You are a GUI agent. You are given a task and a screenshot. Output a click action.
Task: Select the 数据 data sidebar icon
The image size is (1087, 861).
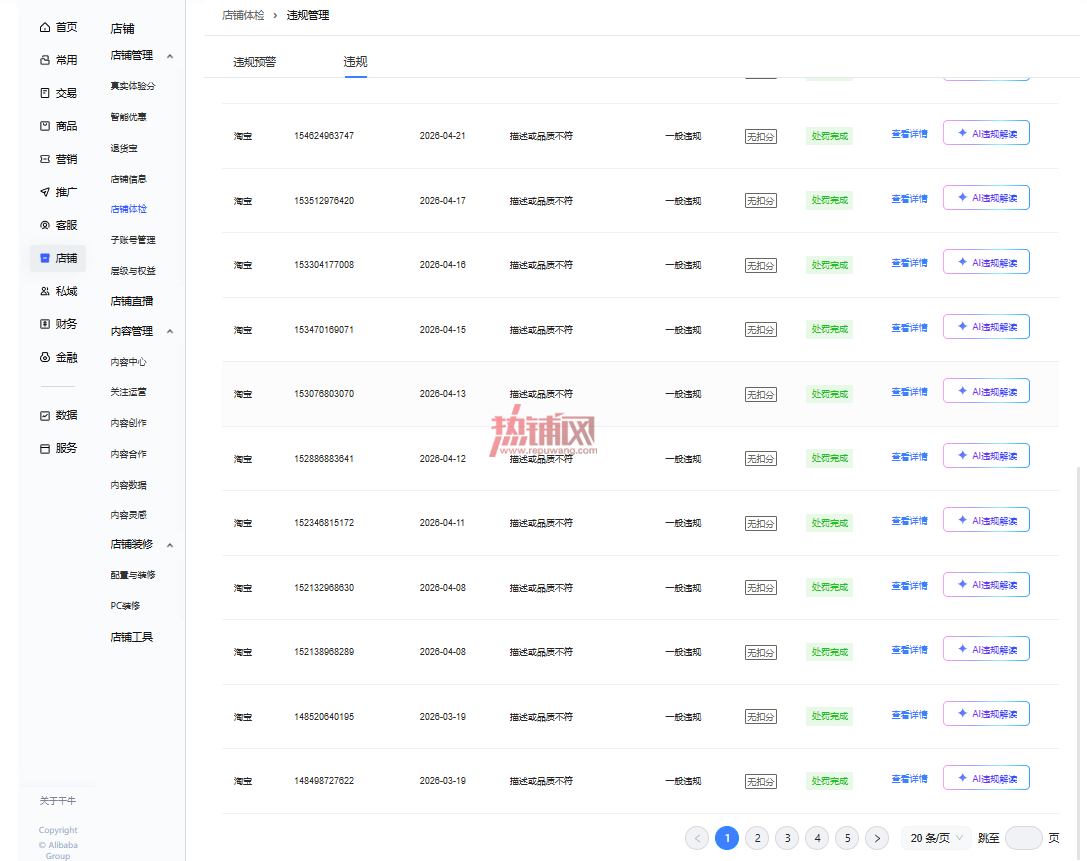click(x=45, y=415)
